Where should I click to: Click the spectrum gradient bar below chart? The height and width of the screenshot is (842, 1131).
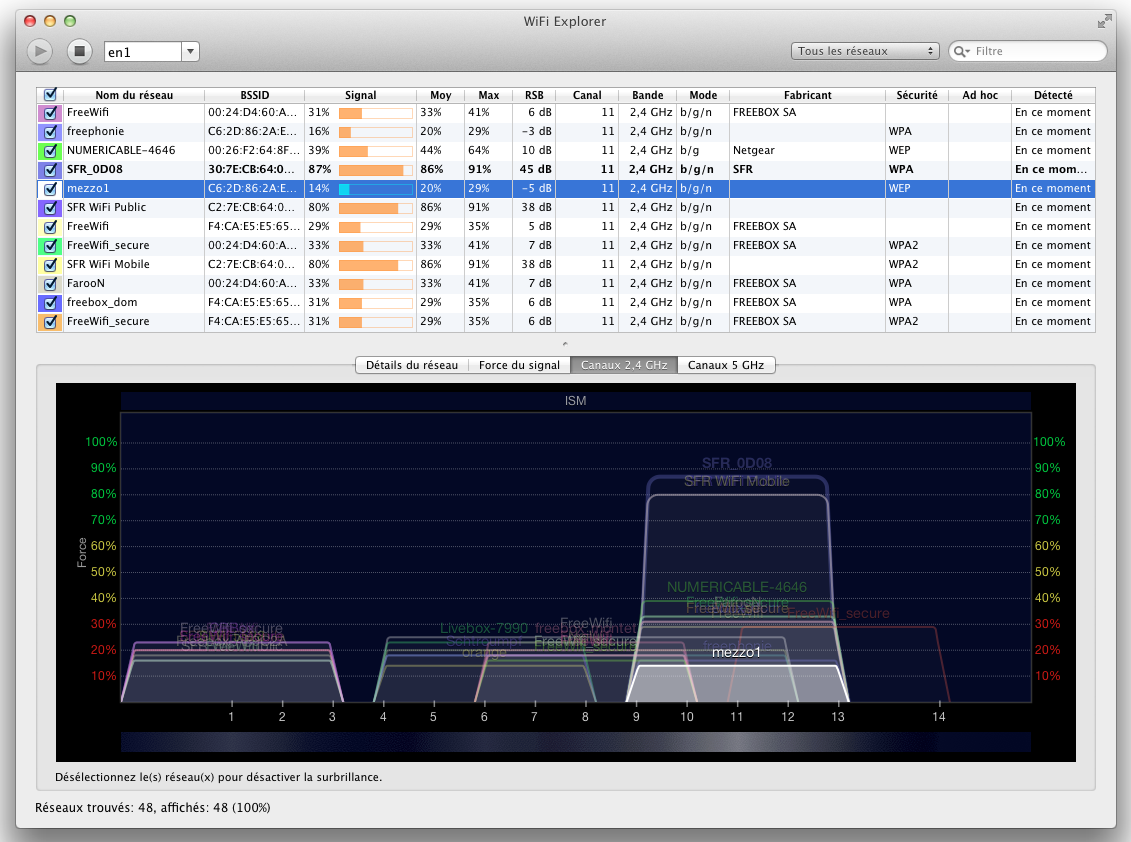[x=575, y=741]
